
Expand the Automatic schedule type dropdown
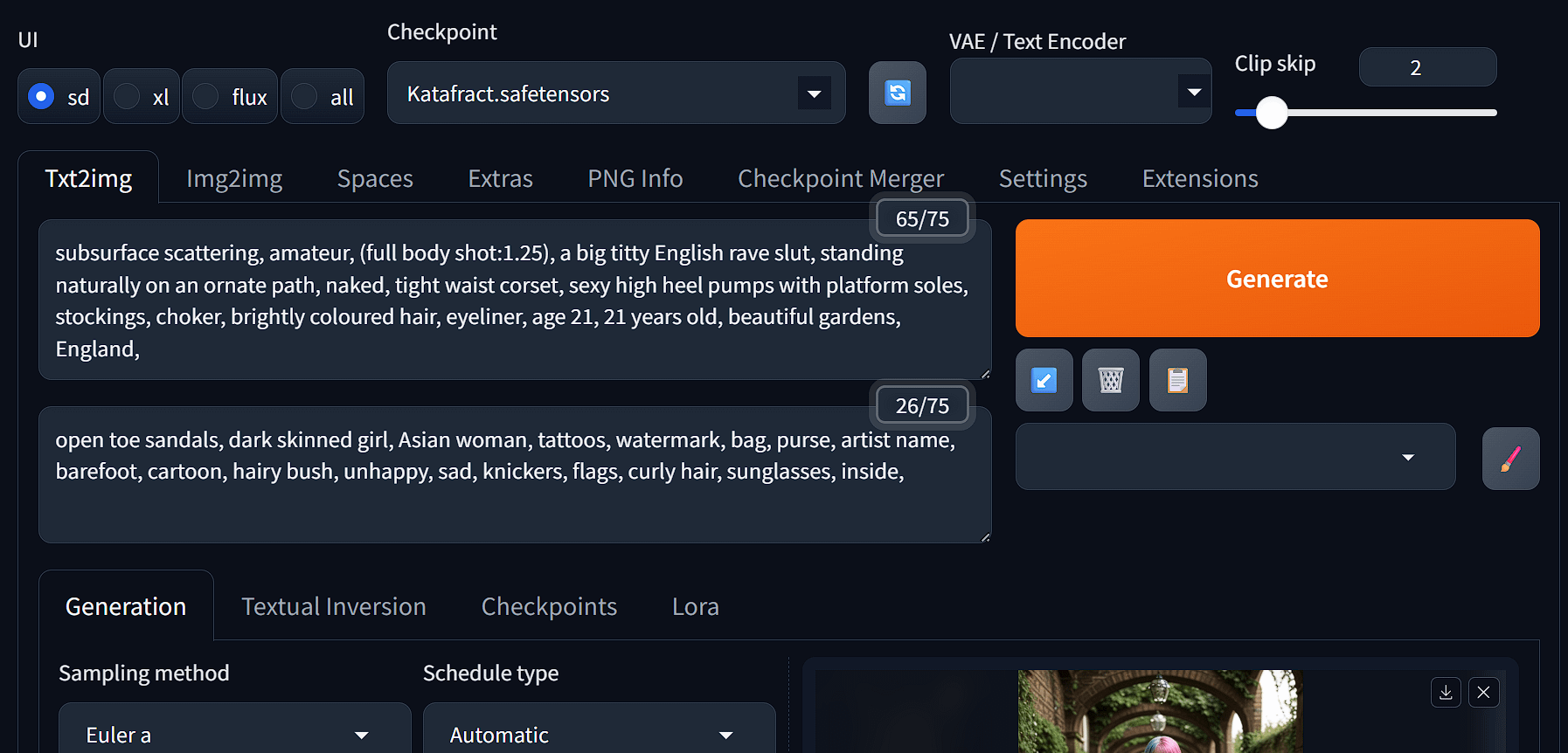[x=599, y=735]
